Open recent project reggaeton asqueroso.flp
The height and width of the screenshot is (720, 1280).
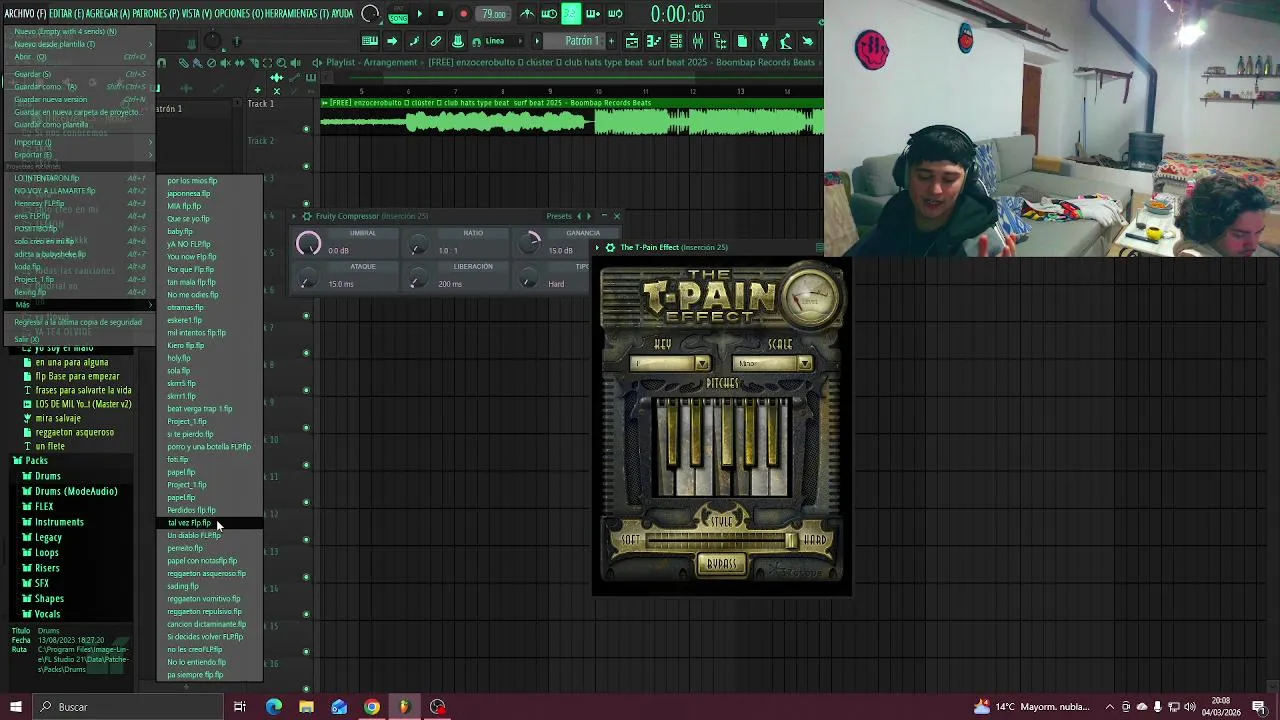(x=209, y=574)
